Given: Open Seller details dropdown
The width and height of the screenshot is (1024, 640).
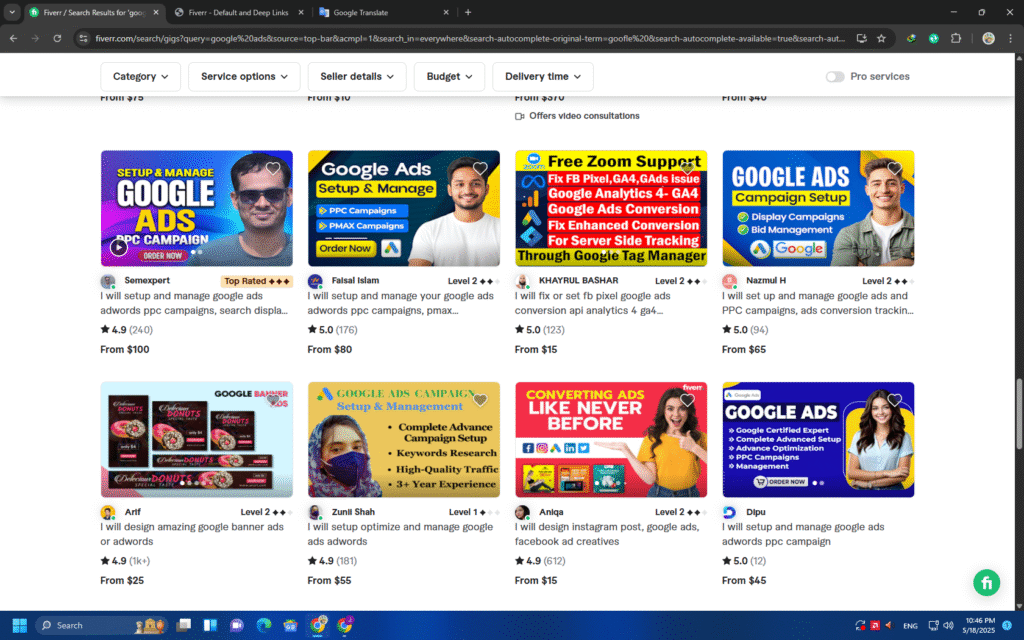Looking at the screenshot, I should (x=357, y=76).
